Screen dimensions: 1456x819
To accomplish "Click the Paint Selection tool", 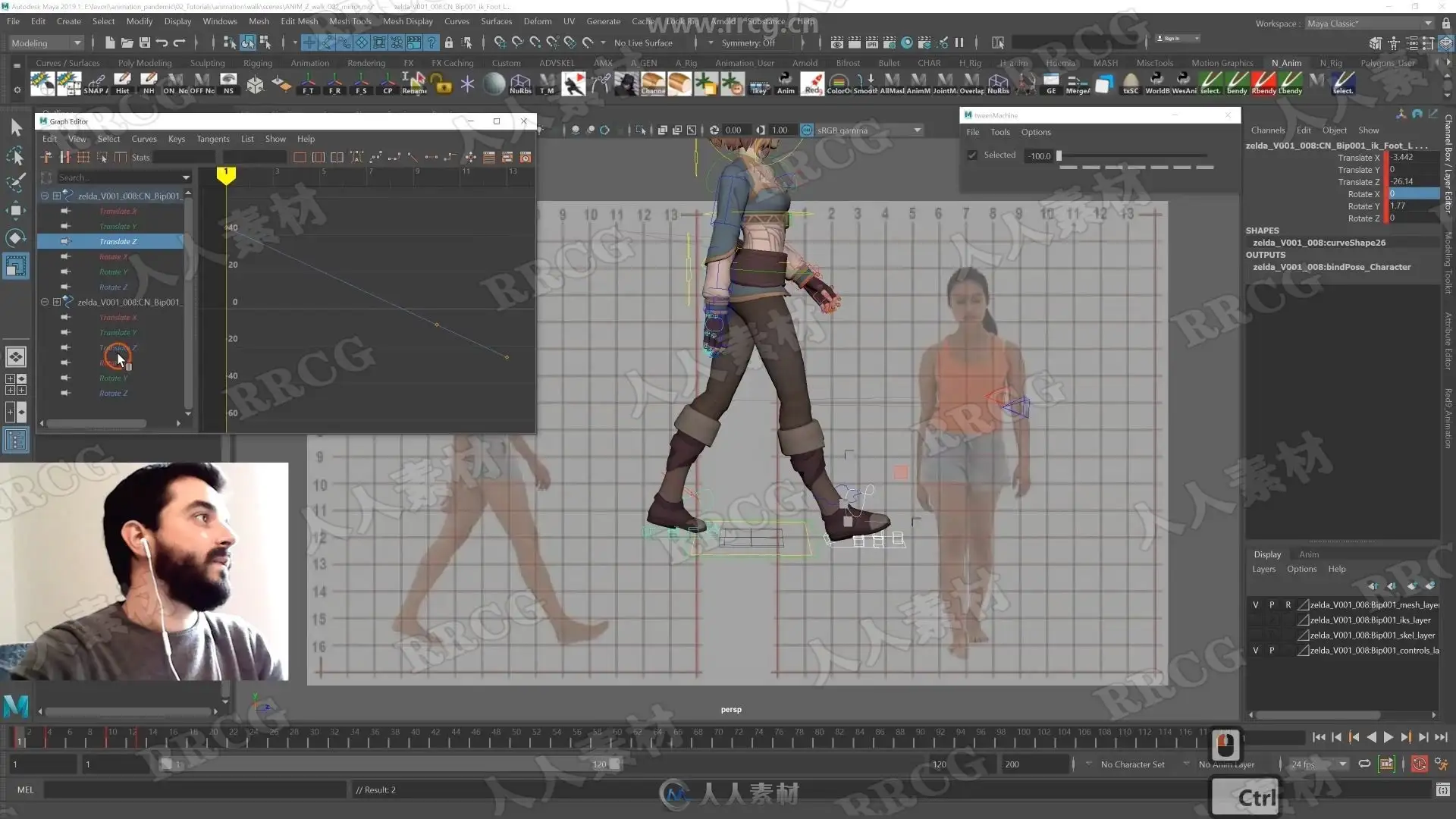I will click(x=16, y=183).
